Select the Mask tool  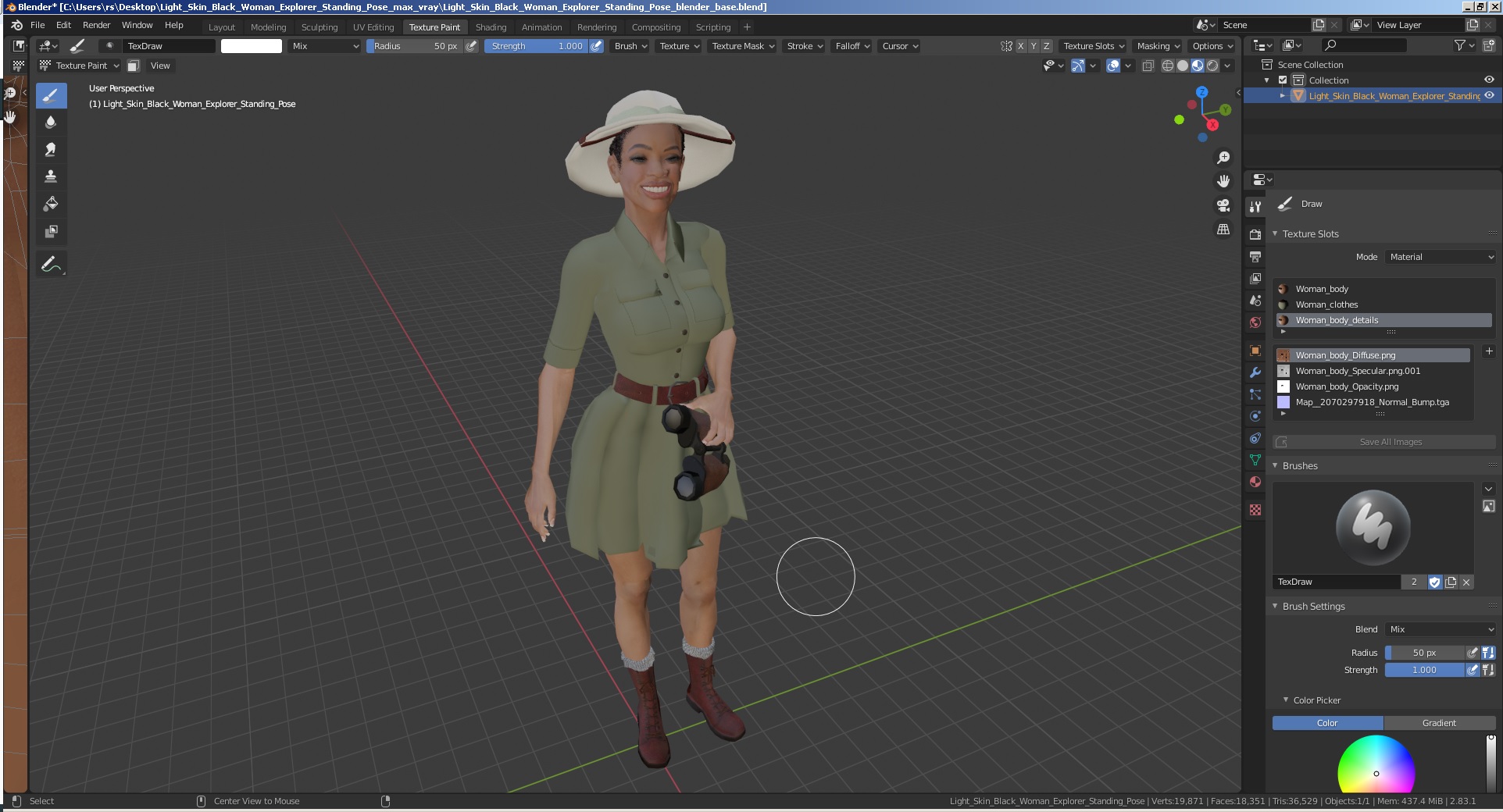point(51,231)
